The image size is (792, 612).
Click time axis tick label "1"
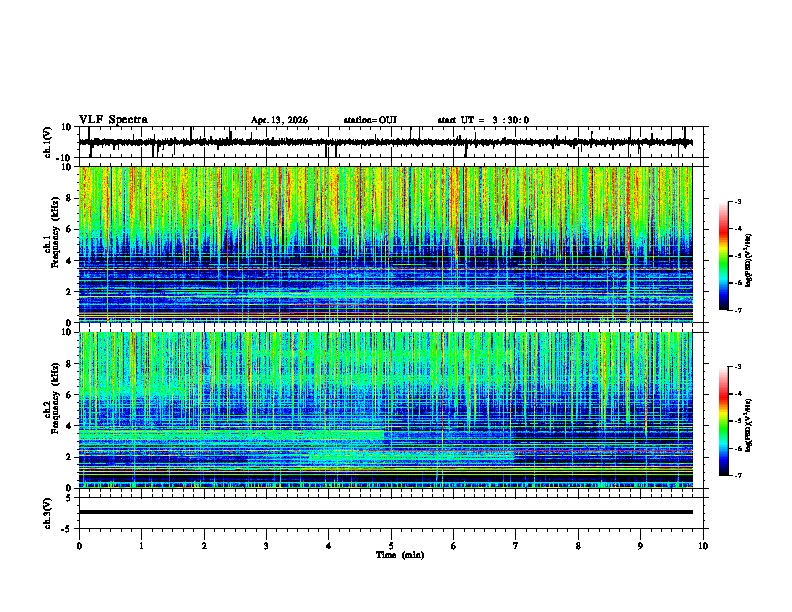141,546
